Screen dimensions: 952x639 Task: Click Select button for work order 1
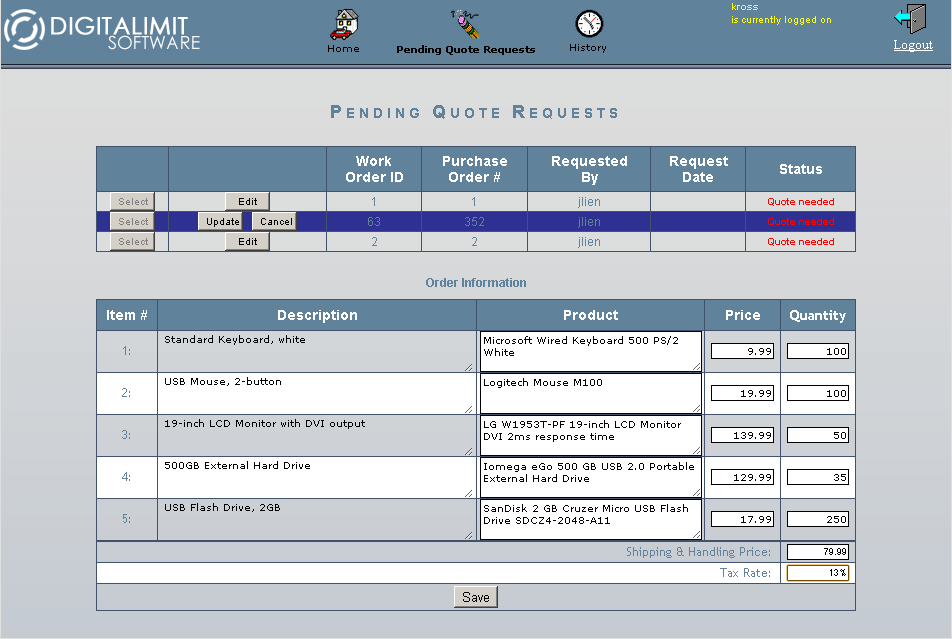[132, 202]
